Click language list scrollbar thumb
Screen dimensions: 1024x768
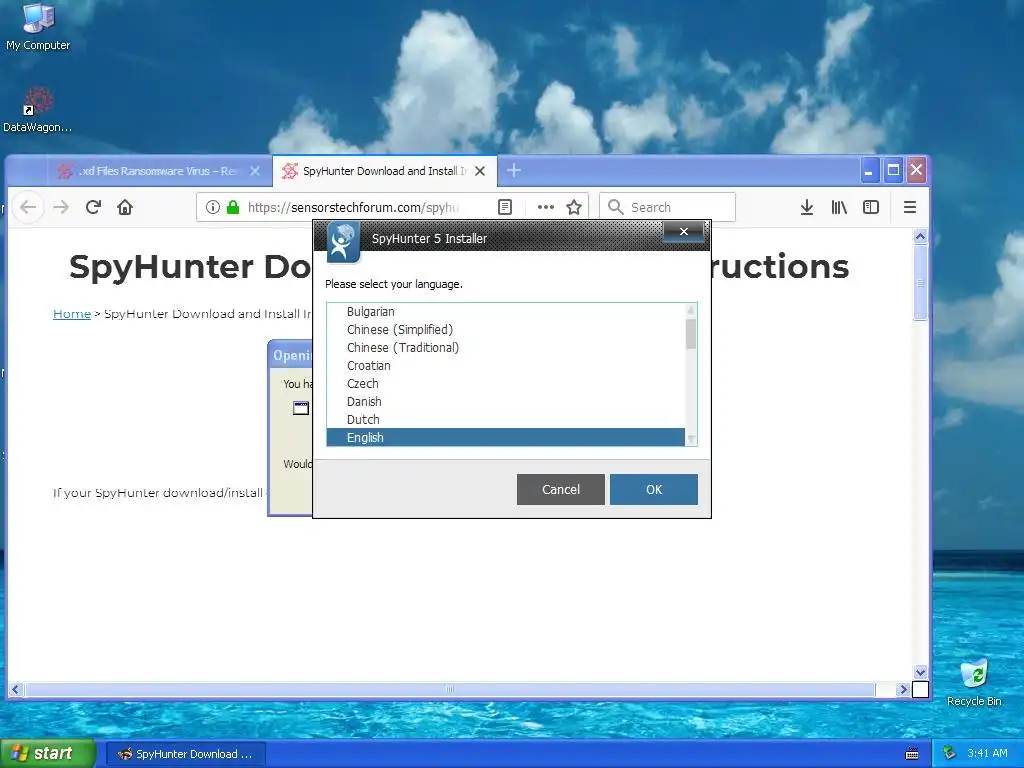point(691,334)
